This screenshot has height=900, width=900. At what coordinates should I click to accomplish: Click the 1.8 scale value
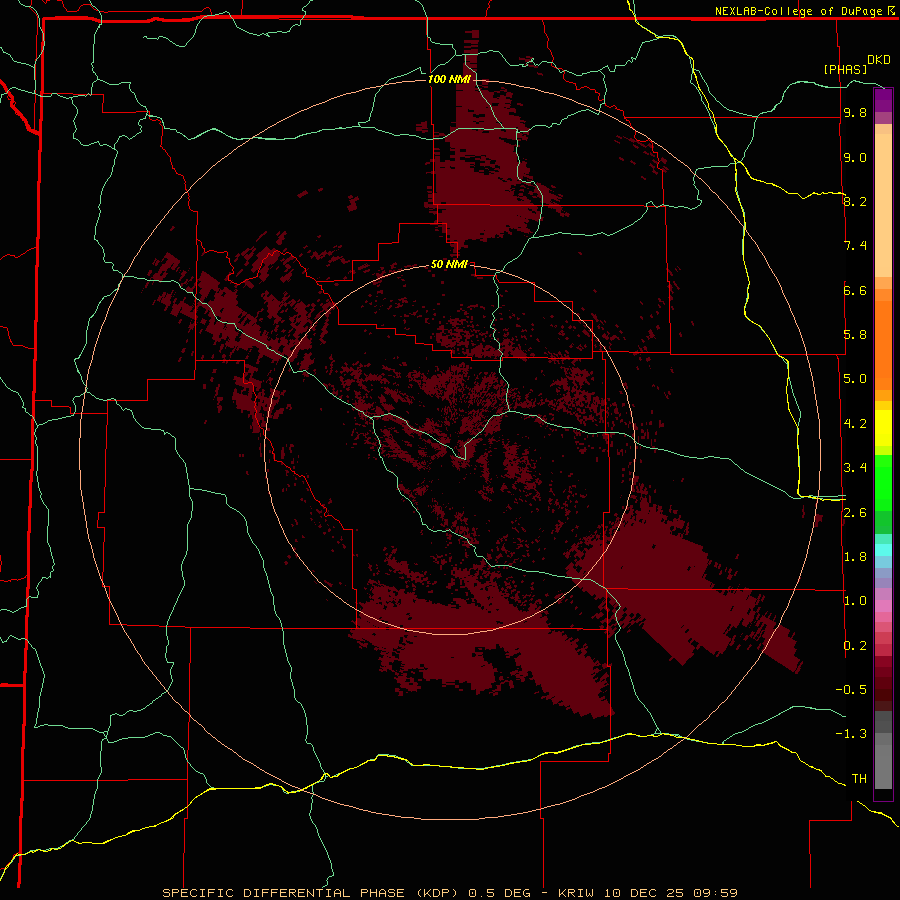click(x=855, y=557)
